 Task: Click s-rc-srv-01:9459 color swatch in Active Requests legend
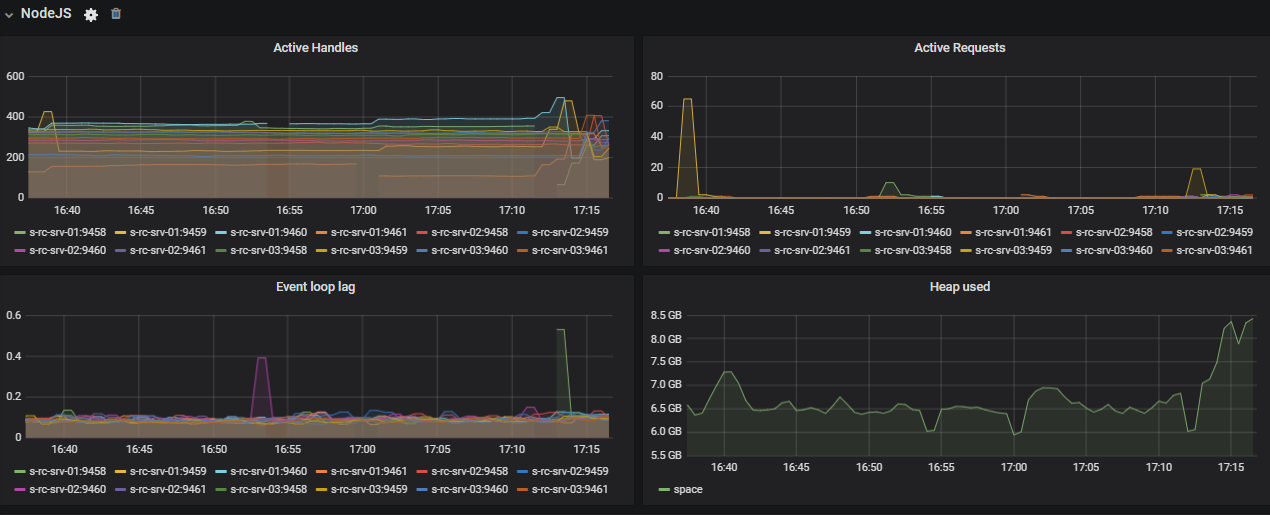click(x=765, y=233)
